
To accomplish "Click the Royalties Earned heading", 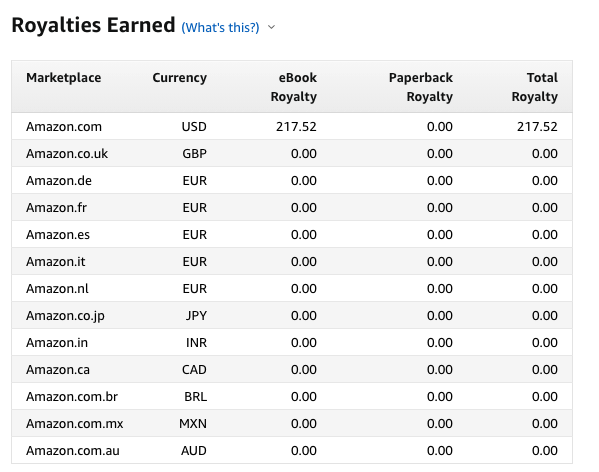I will [93, 25].
